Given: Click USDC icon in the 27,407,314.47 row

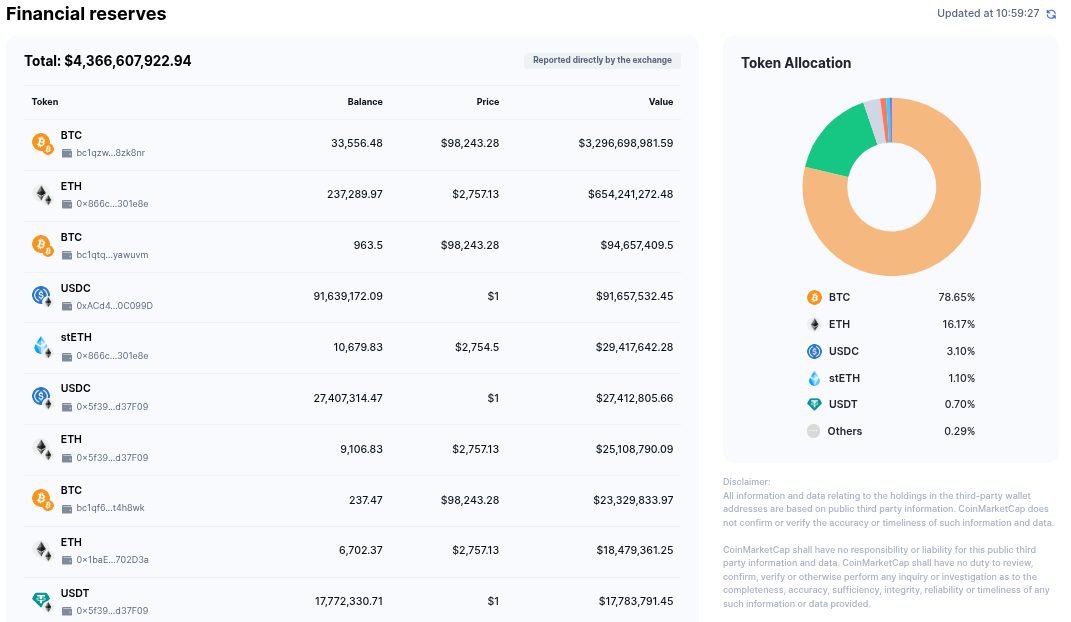Looking at the screenshot, I should click(x=42, y=398).
